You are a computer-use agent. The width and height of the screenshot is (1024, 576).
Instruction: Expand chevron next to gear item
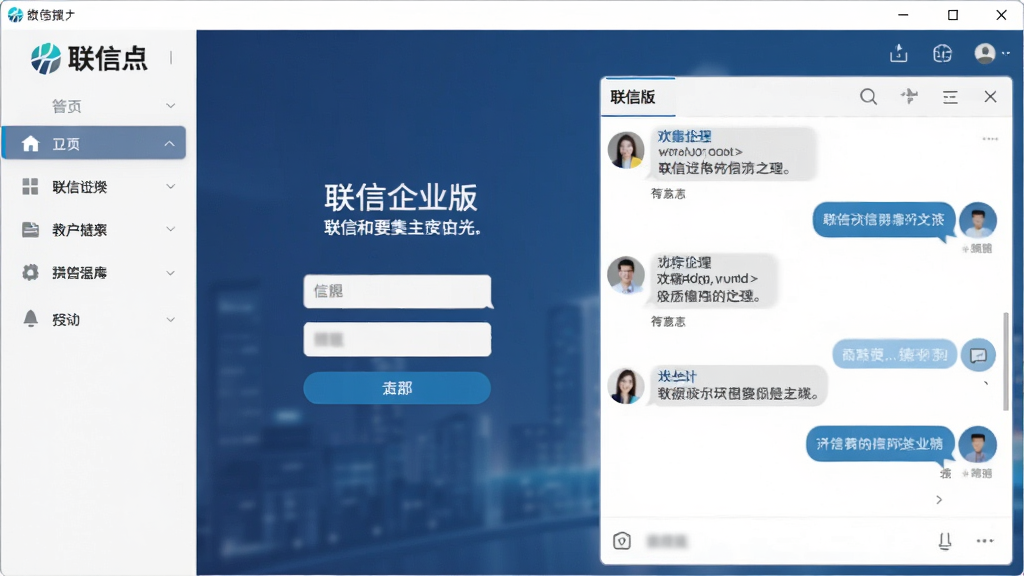[x=170, y=273]
